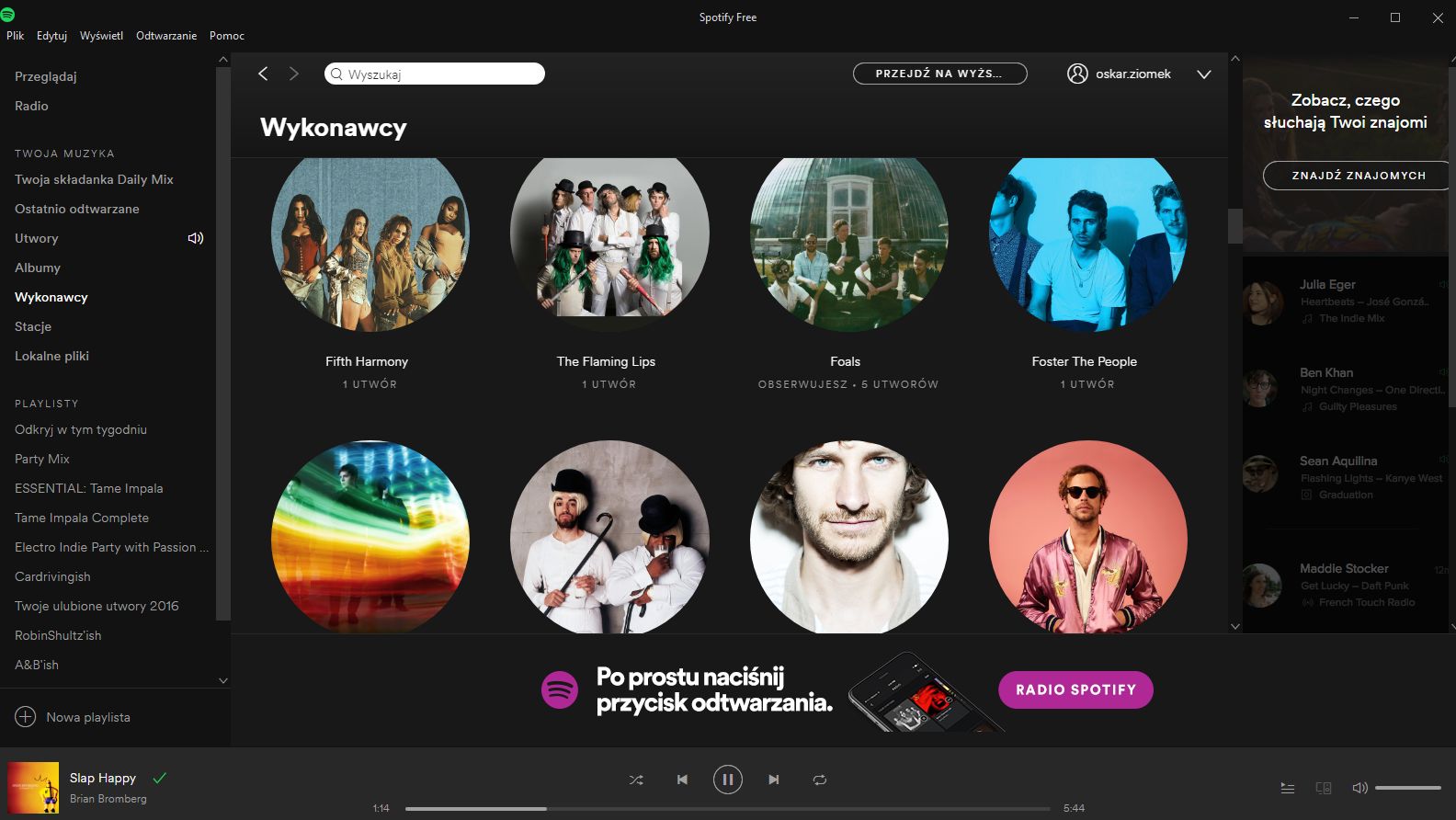1456x820 pixels.
Task: Open Foster The People artist image
Action: click(1087, 244)
